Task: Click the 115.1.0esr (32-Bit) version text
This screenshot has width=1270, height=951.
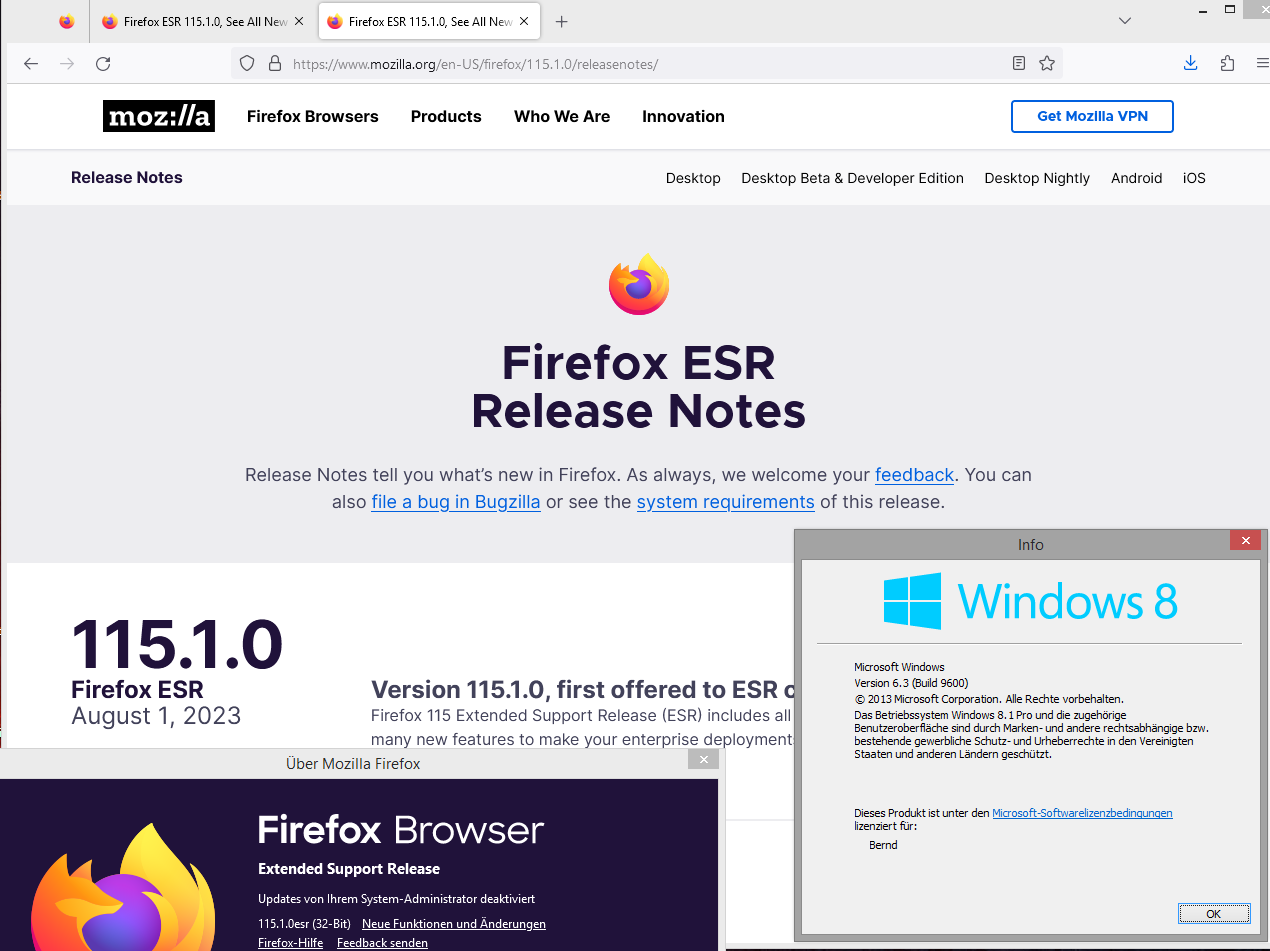Action: 304,924
